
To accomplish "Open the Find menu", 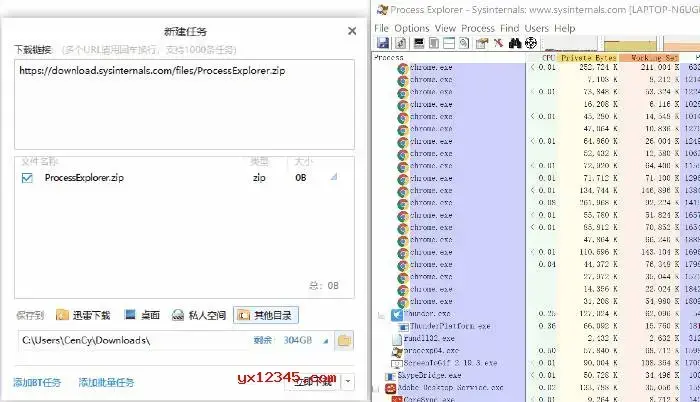I will click(509, 28).
